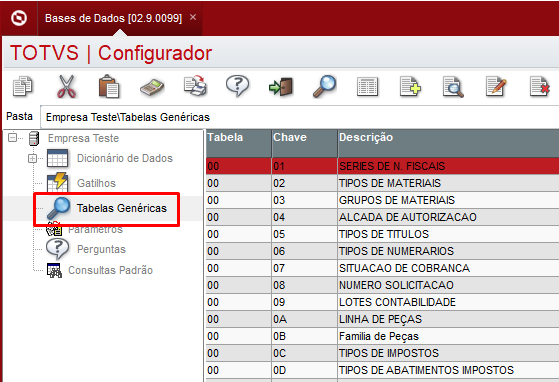Select row TIPOS DE MATERIAIS
559x382 pixels.
383,183
